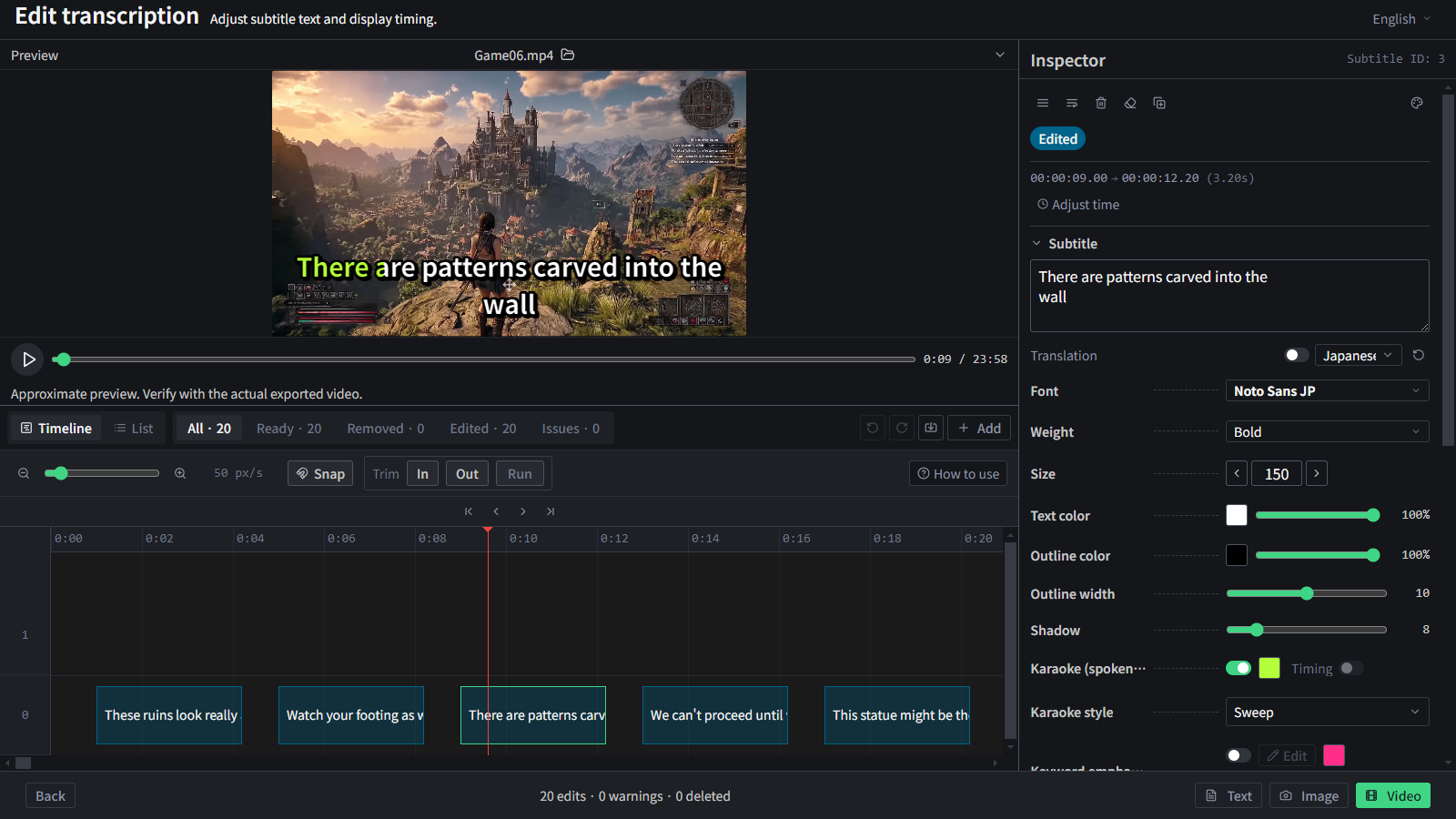Collapse the Preview panel chevron

coord(1000,55)
